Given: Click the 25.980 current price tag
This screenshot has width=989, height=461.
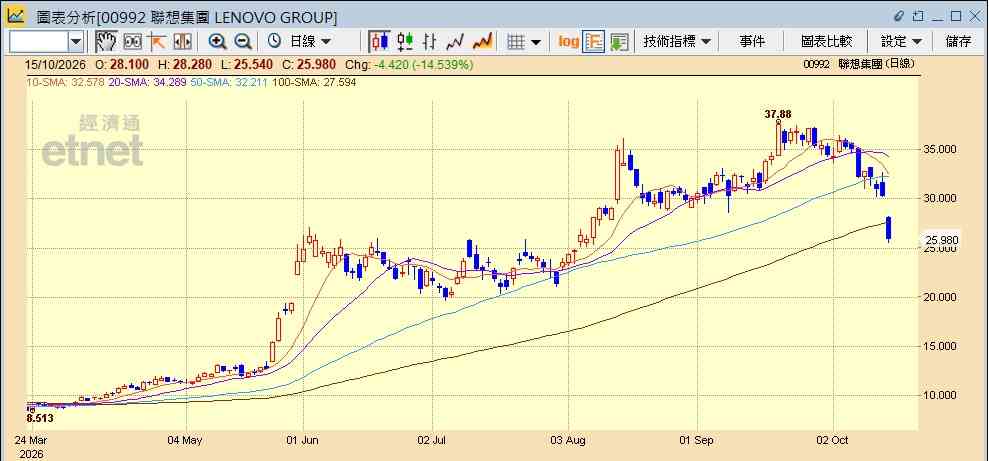Looking at the screenshot, I should [942, 240].
